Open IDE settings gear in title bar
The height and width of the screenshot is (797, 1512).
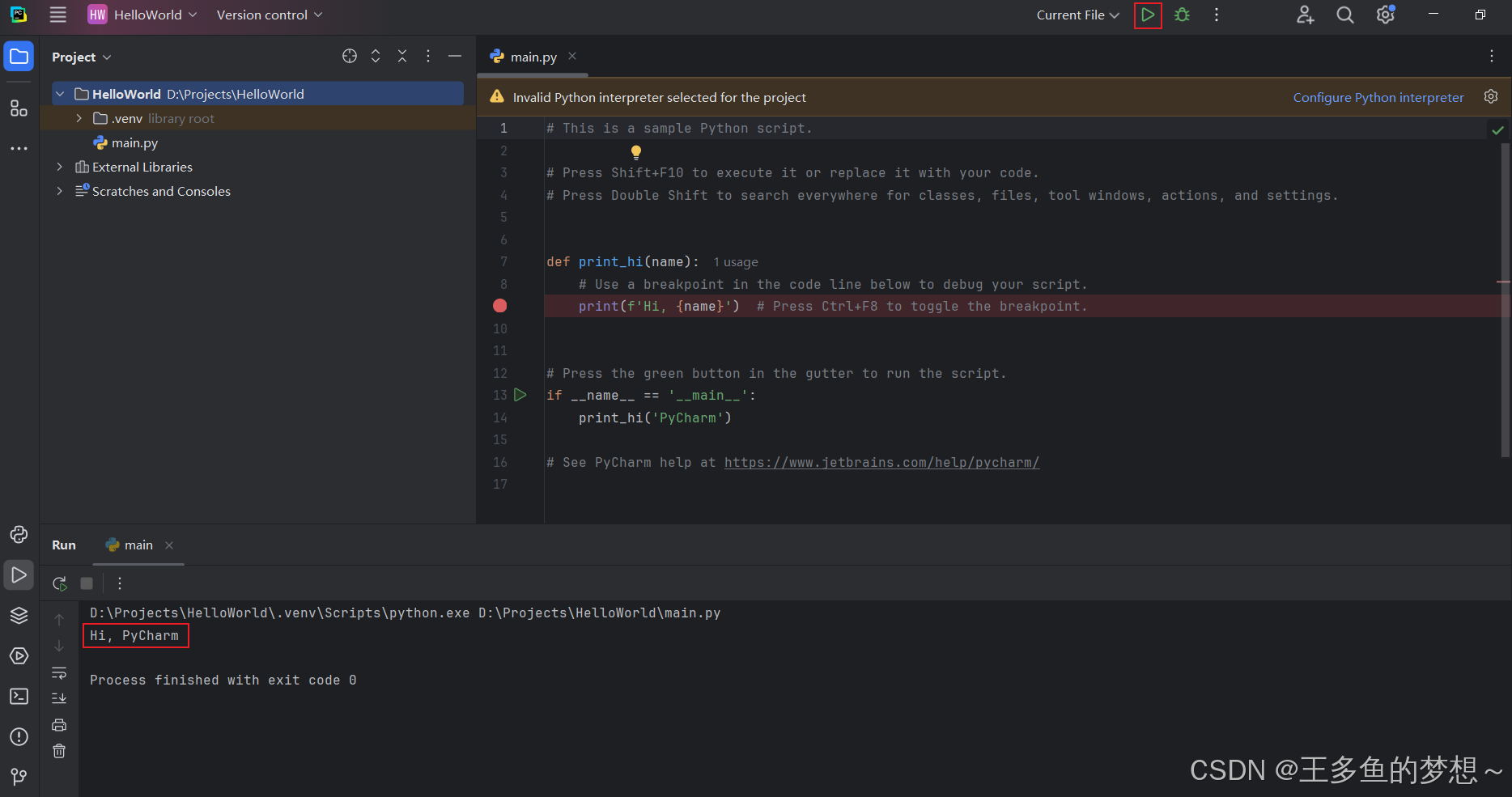(1385, 15)
